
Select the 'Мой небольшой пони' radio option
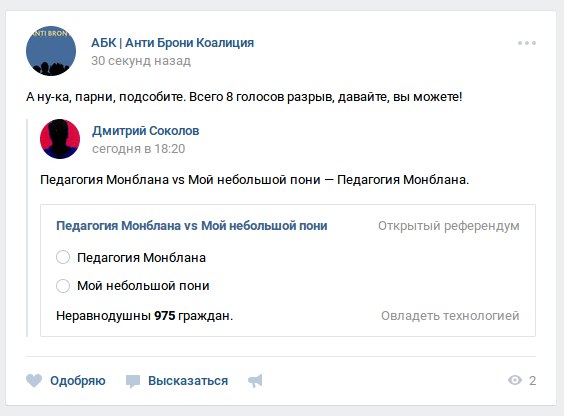[63, 286]
